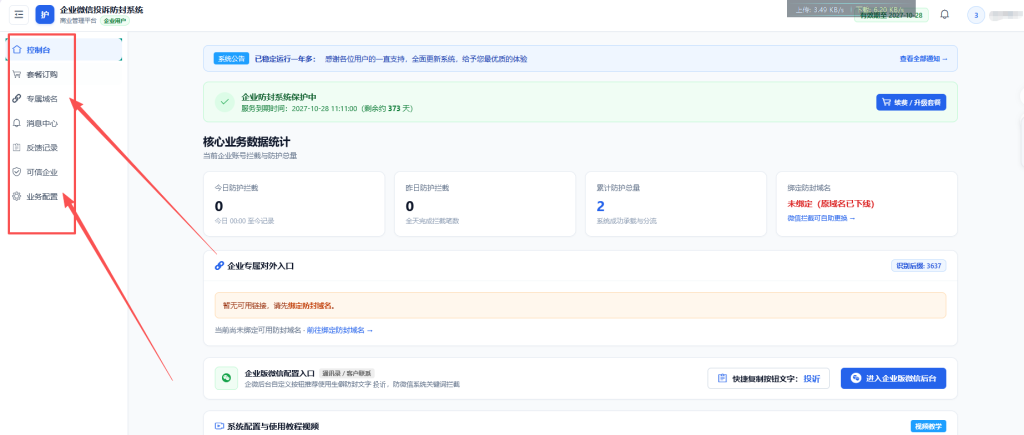This screenshot has height=435, width=1024.
Task: Click 进入企业版微信后台 button
Action: (x=893, y=378)
